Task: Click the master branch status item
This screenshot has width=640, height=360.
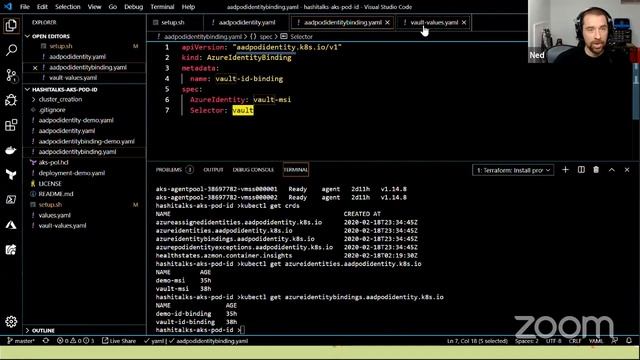Action: point(21,341)
